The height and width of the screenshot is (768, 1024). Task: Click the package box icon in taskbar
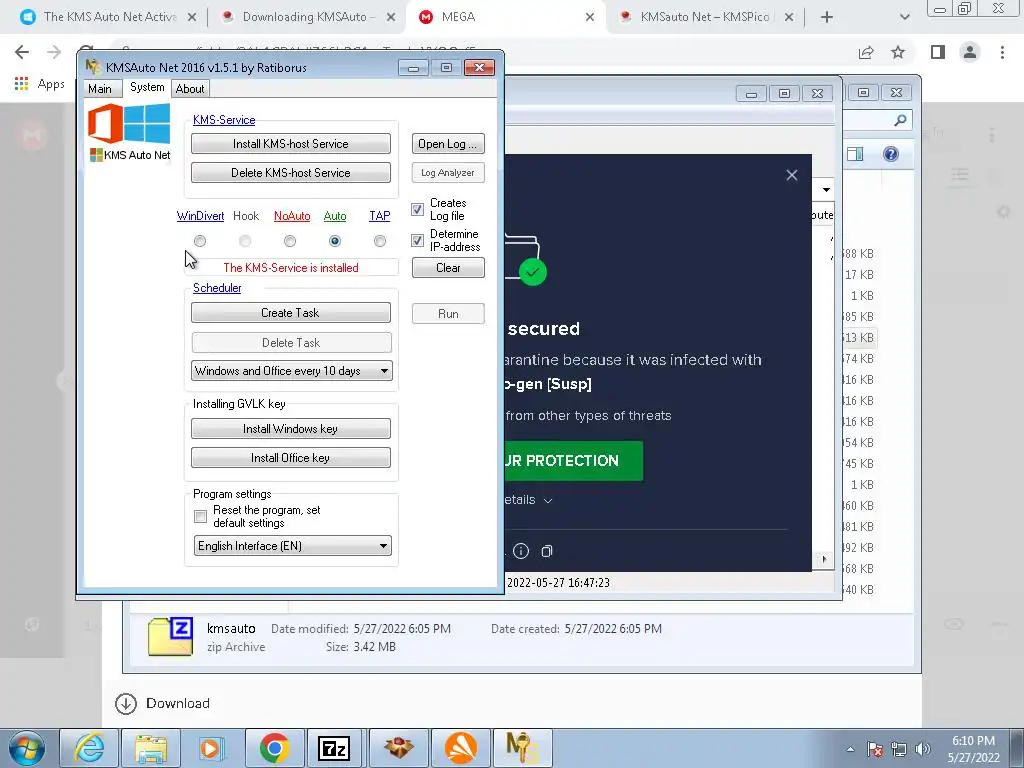[398, 748]
